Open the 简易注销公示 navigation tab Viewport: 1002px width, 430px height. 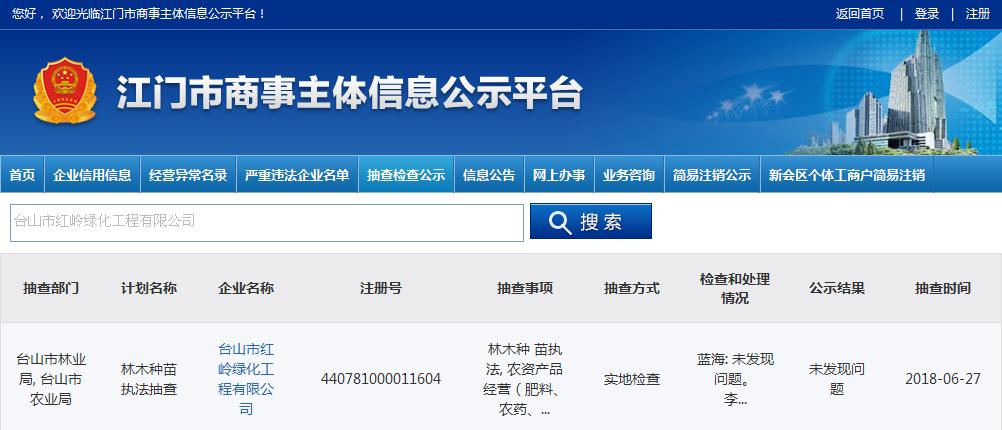click(712, 174)
